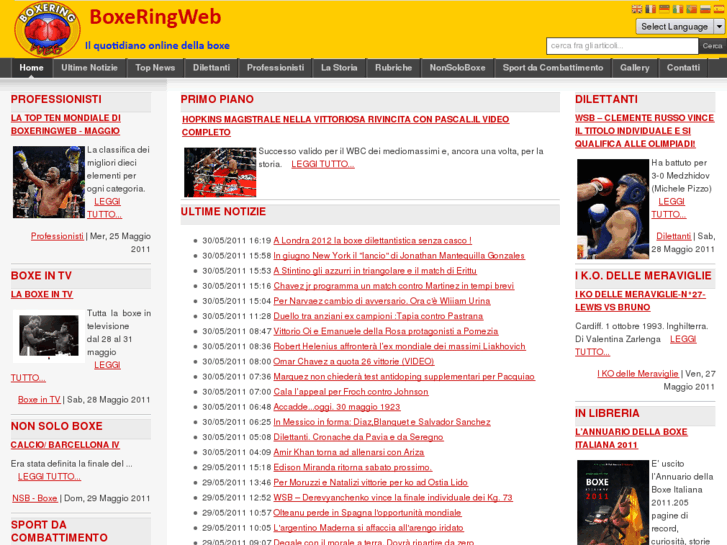Go to the Home tab
This screenshot has height=545, width=727.
click(x=31, y=68)
